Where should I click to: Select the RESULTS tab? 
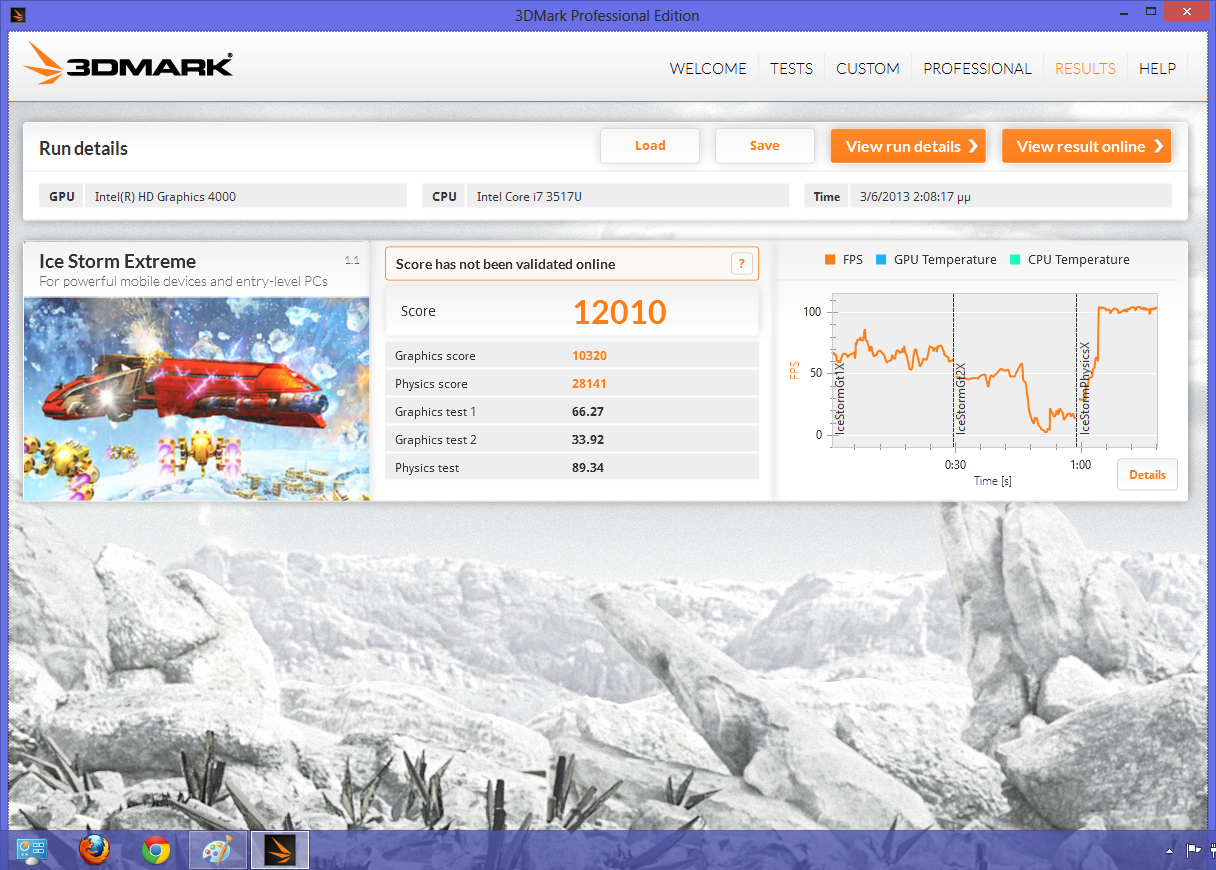(x=1085, y=68)
